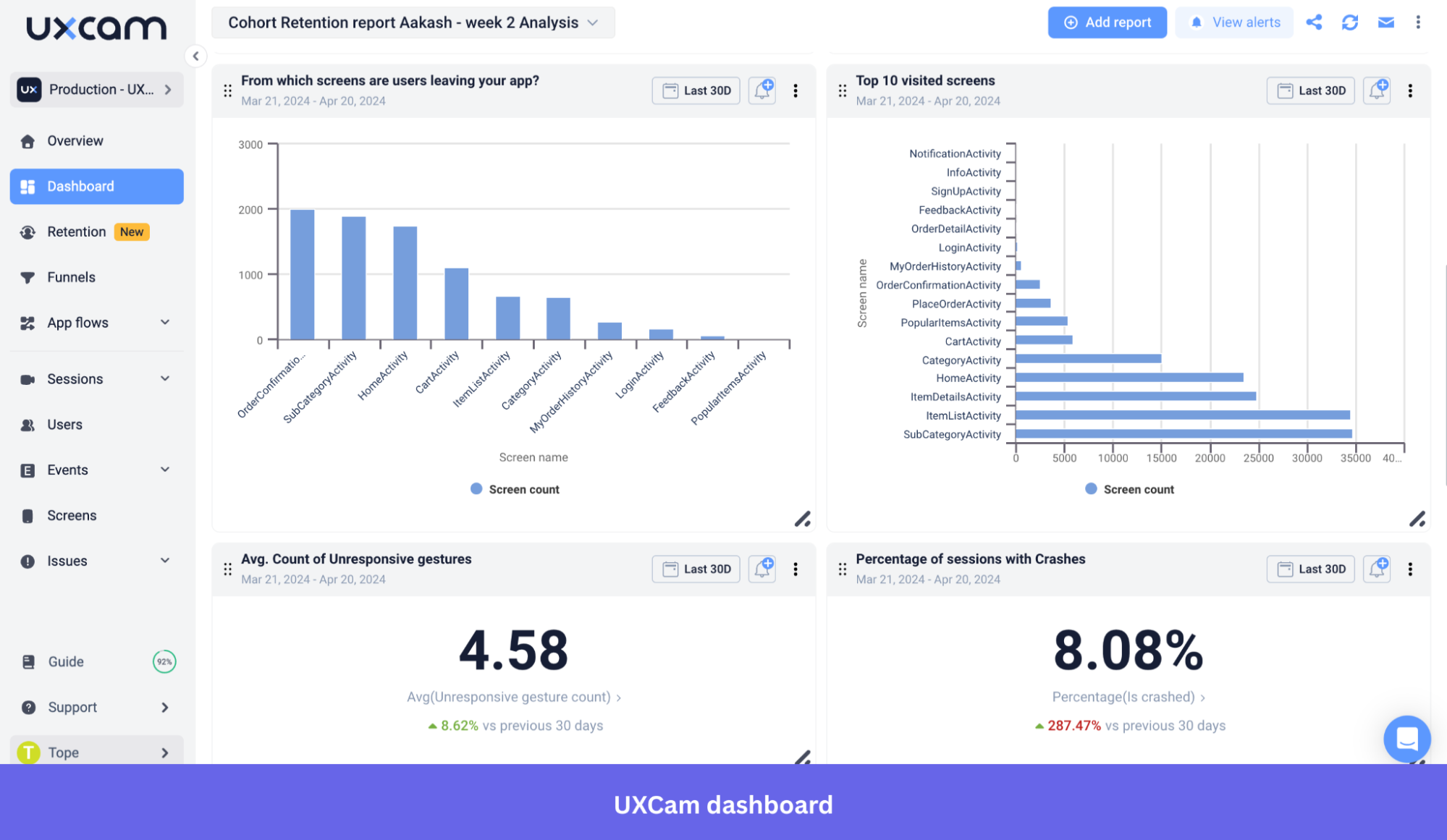Open the Cohort Retention report selector

413,22
